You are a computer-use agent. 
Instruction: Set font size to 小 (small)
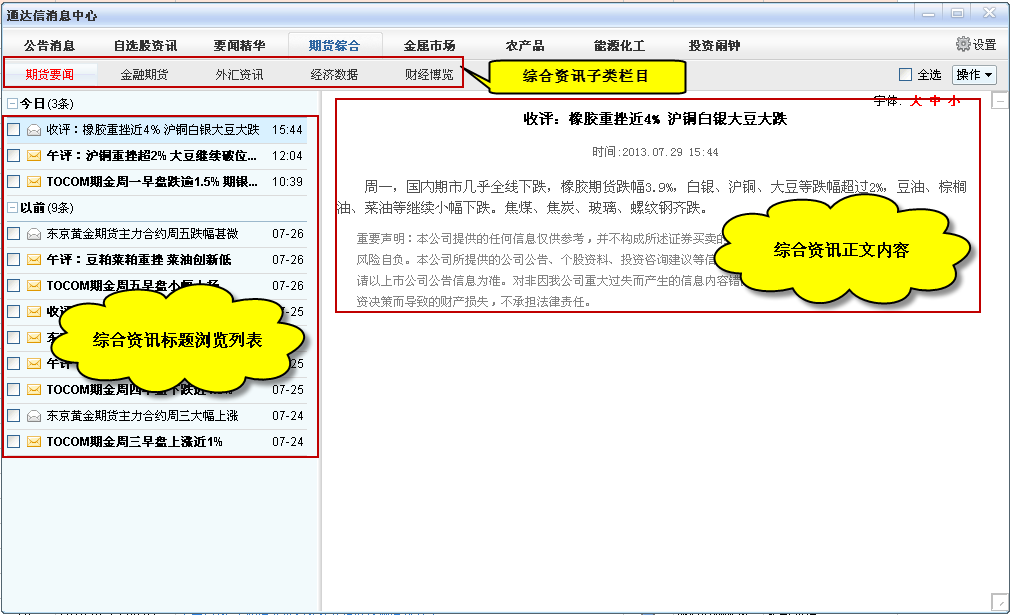[x=954, y=101]
